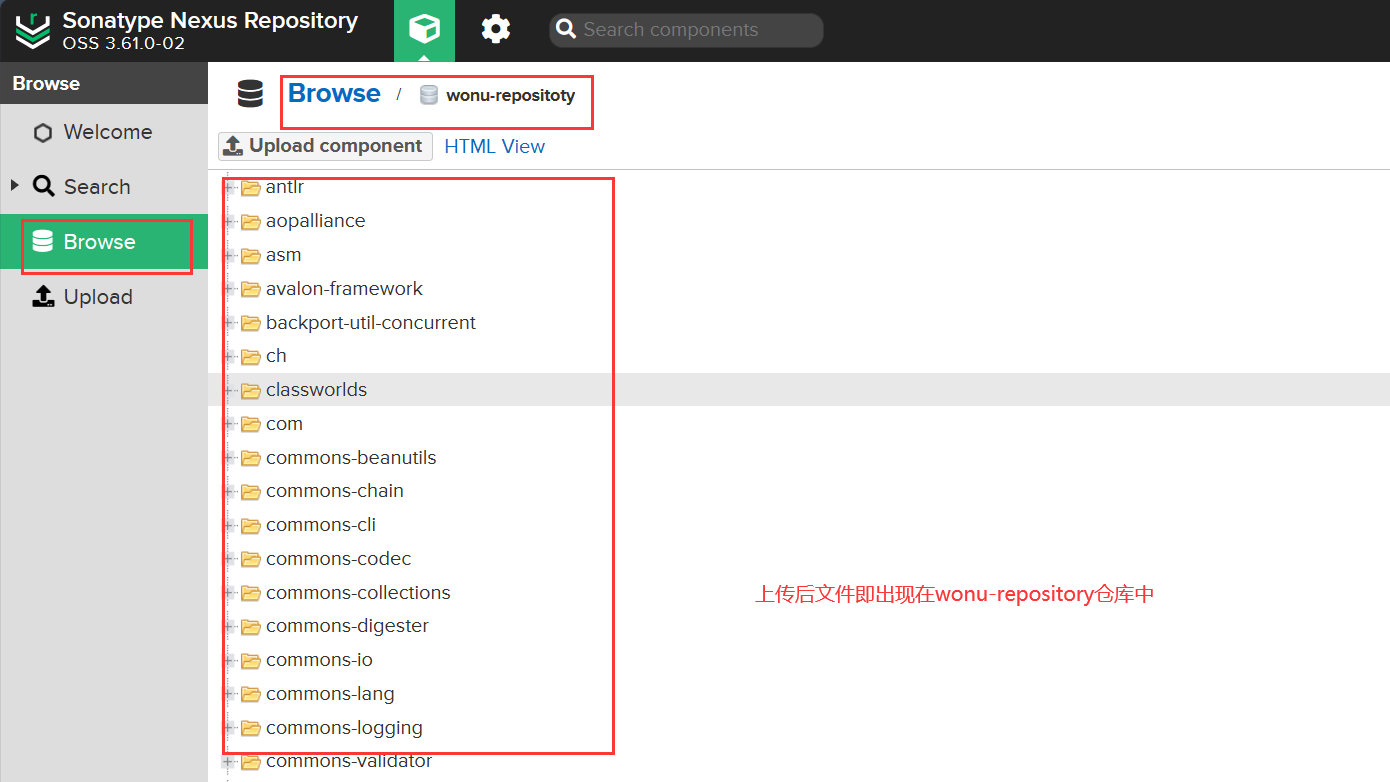Click the Upload tray icon in sidebar
1390x782 pixels.
coord(43,296)
